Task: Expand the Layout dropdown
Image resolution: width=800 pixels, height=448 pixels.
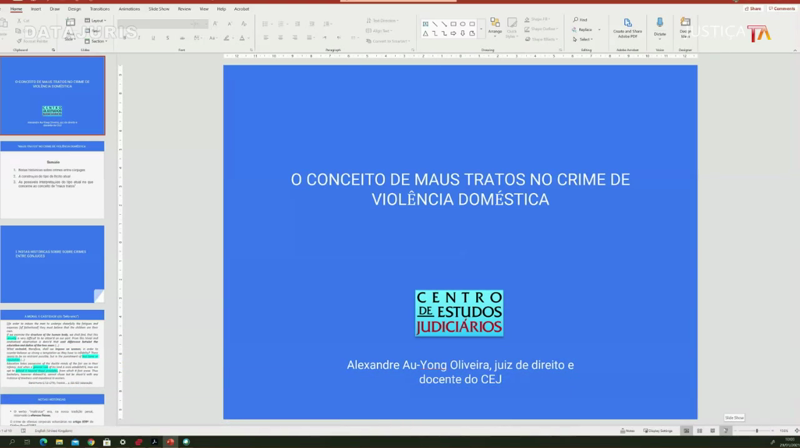Action: point(97,20)
